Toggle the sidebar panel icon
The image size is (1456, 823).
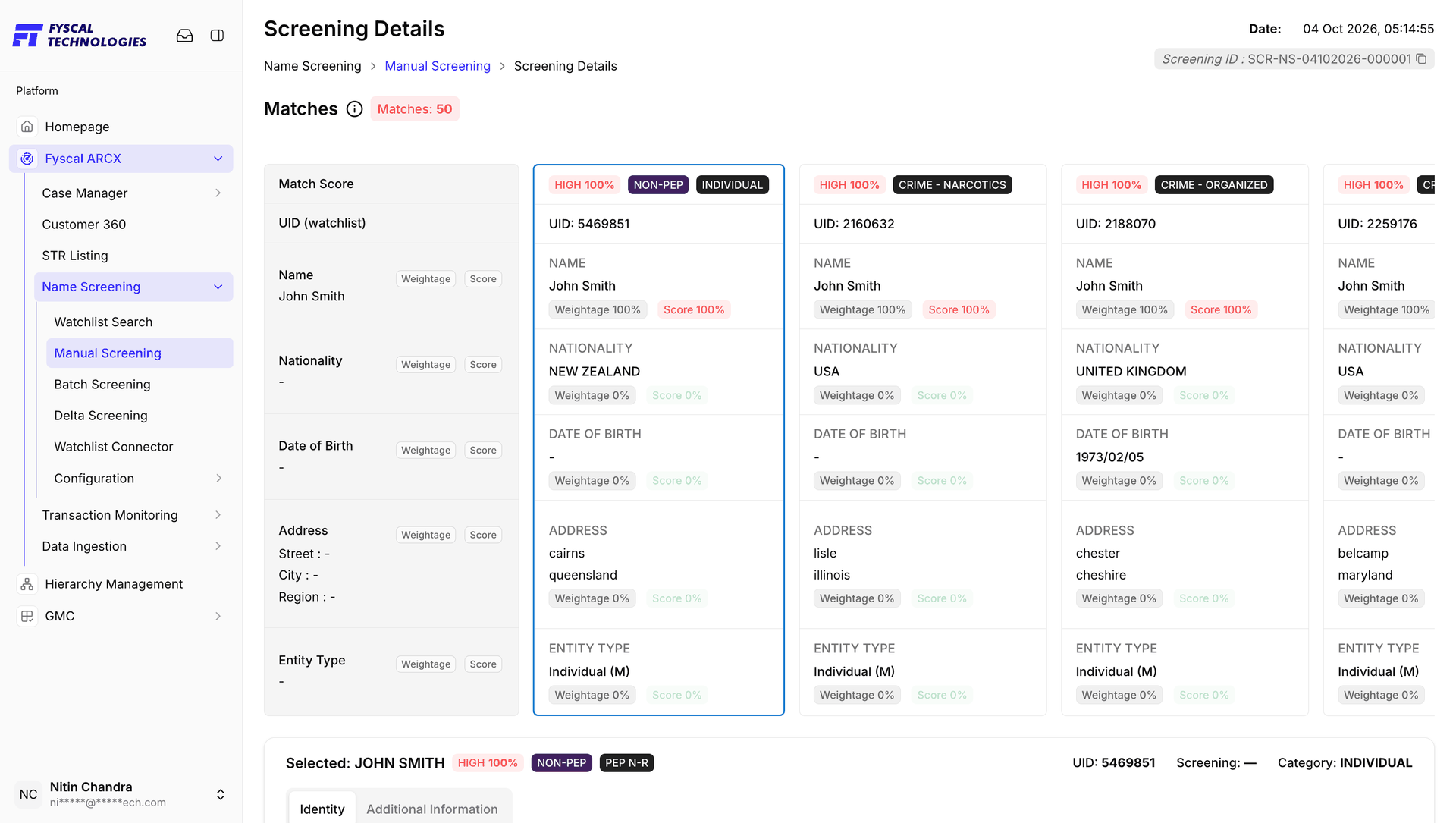click(x=217, y=36)
